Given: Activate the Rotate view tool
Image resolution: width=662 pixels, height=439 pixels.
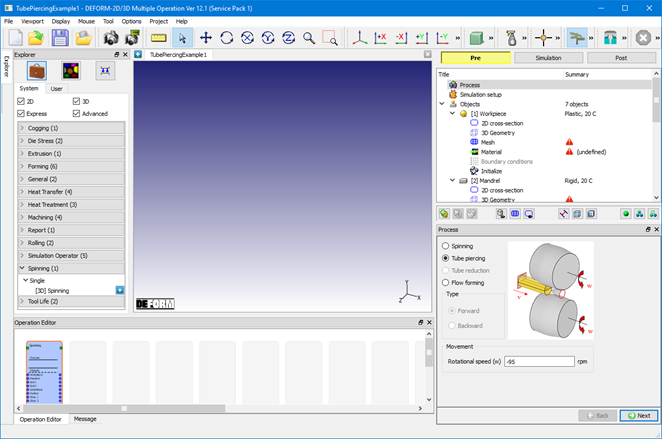Looking at the screenshot, I should (227, 38).
